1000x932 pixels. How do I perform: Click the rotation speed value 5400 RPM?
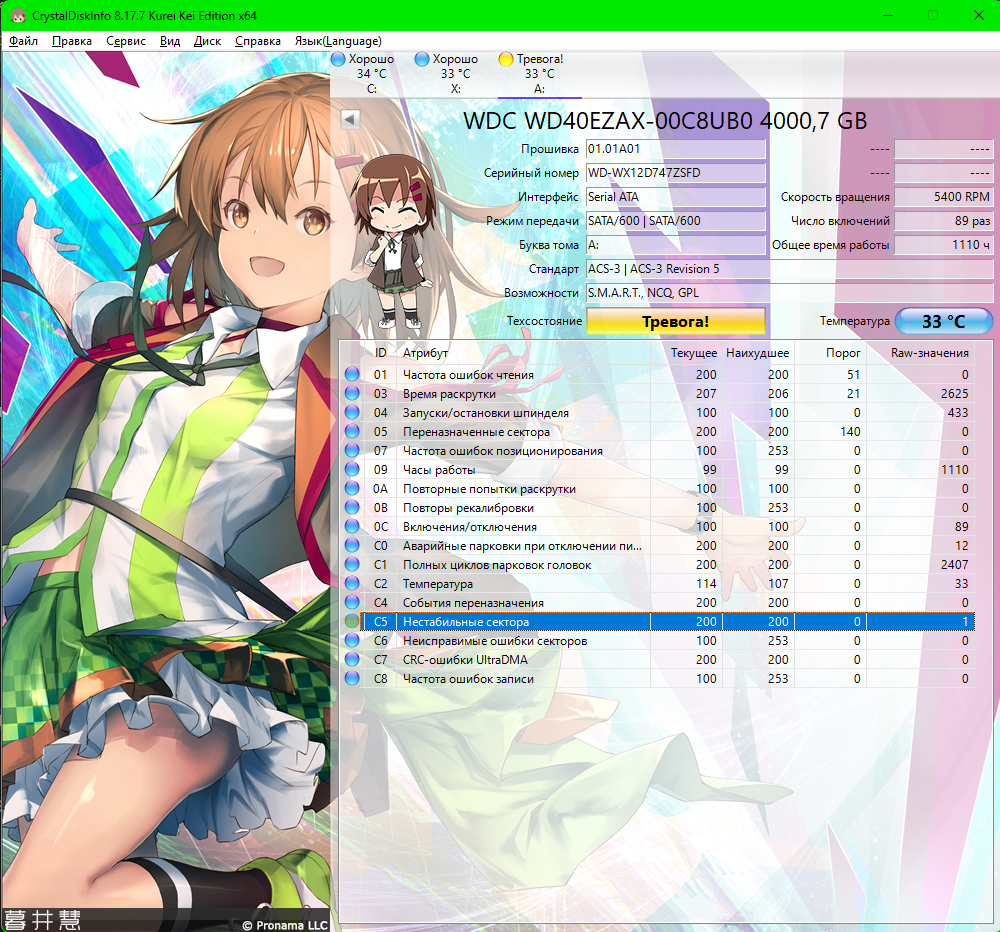point(943,197)
